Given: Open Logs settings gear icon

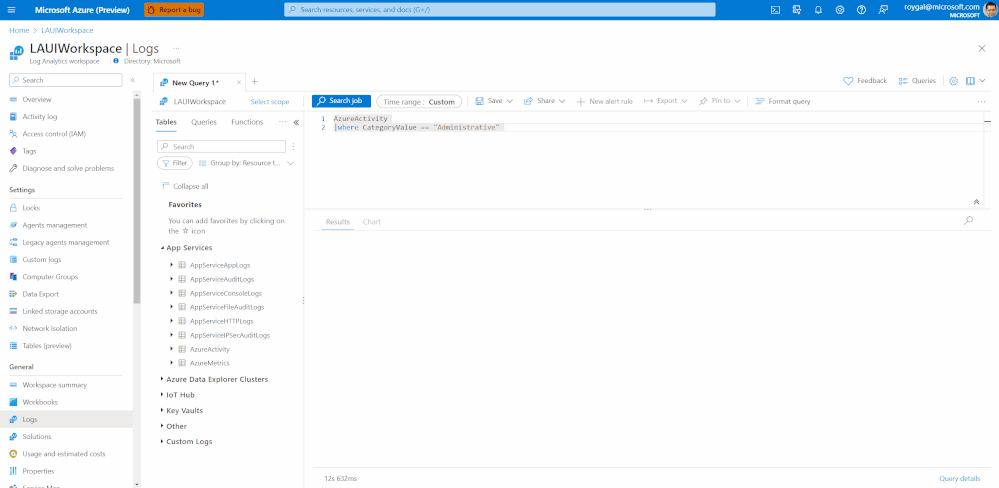Looking at the screenshot, I should (954, 81).
